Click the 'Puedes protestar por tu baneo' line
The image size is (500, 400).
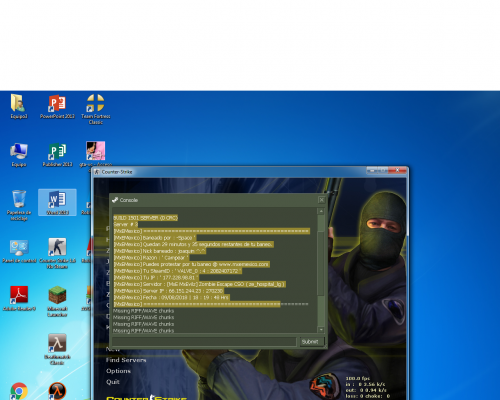click(191, 264)
